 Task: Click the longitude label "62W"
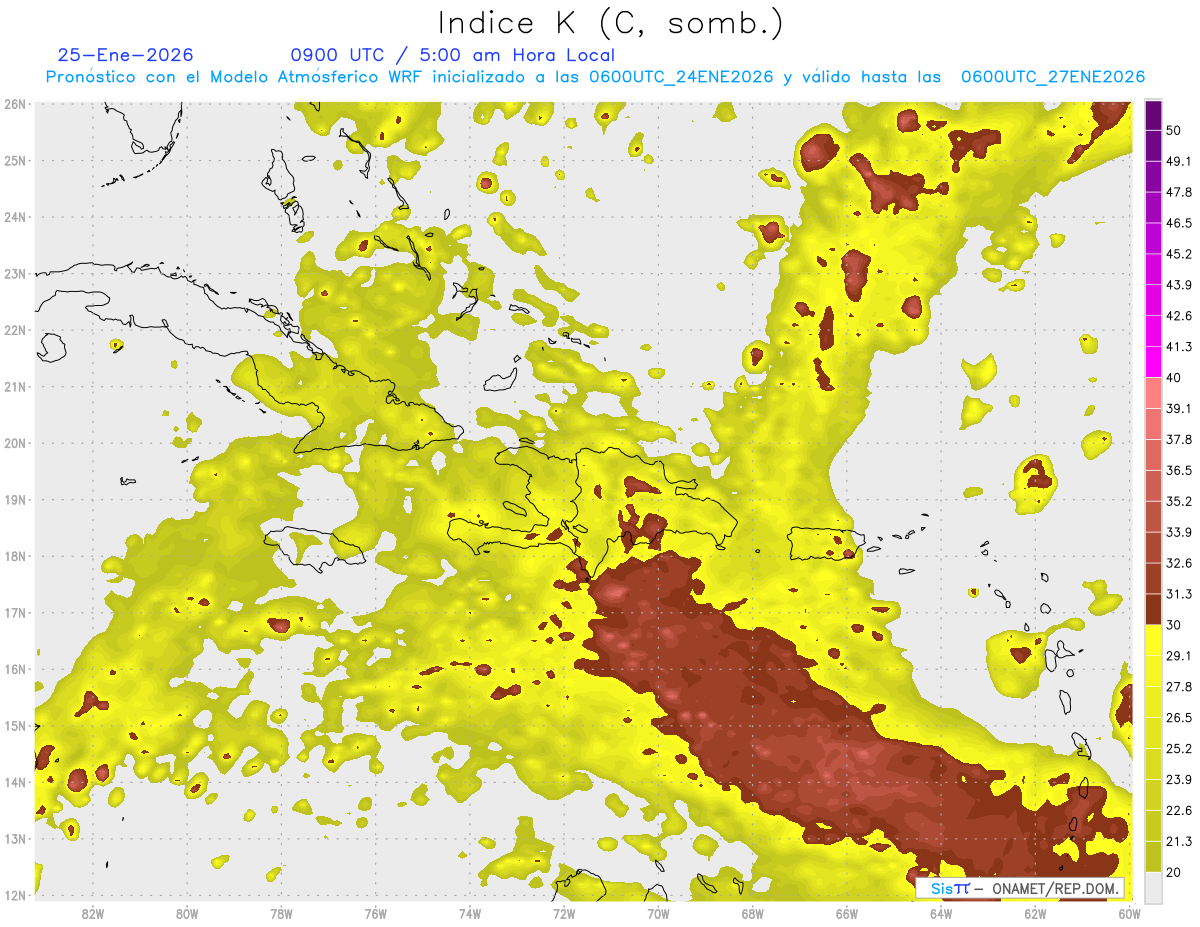click(1035, 913)
